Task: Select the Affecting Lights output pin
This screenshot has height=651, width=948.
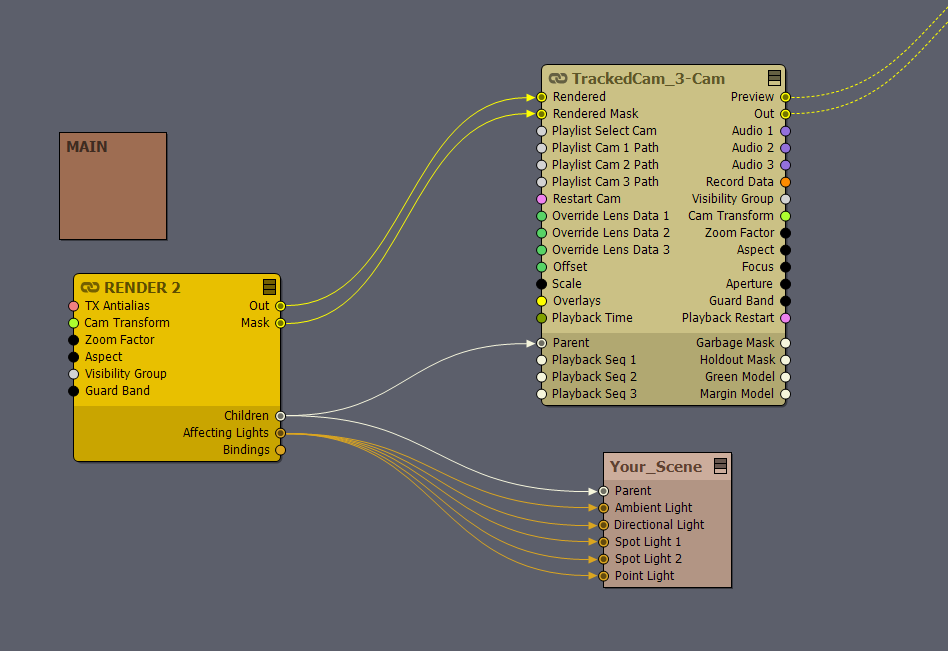Action: 280,433
